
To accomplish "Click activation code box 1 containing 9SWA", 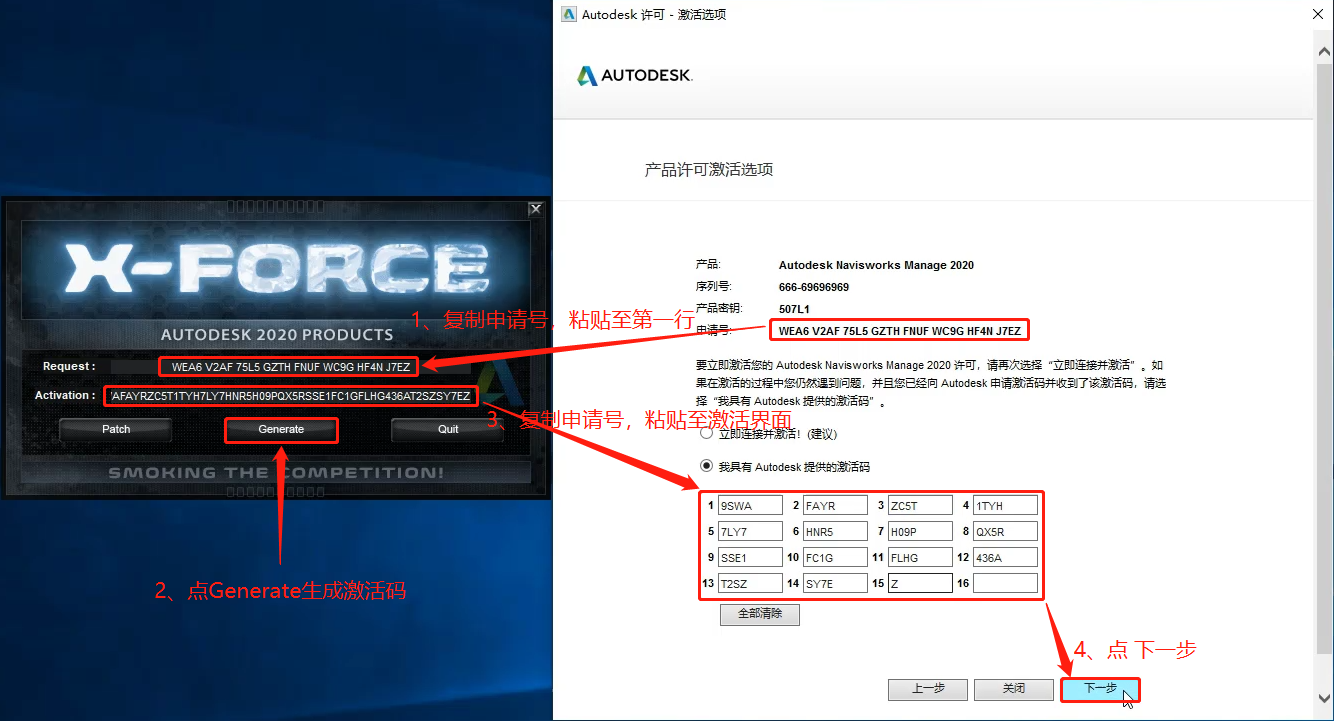I will click(750, 506).
